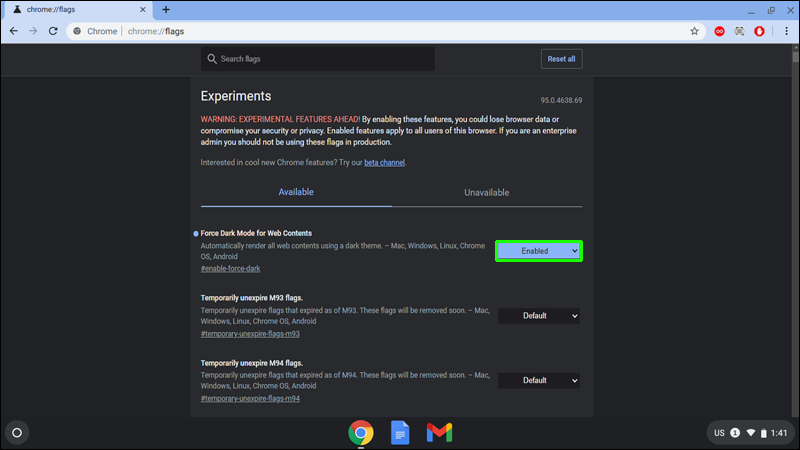
Task: Click the Chrome site info icon in address bar
Action: click(77, 31)
